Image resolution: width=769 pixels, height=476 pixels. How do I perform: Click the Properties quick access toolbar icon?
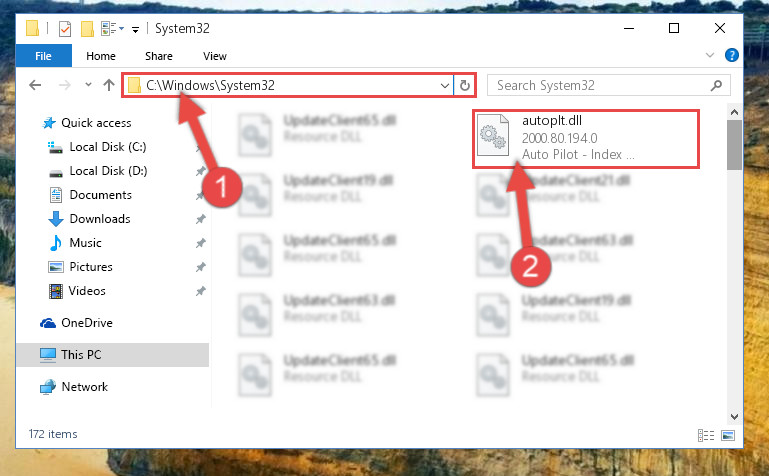coord(65,28)
